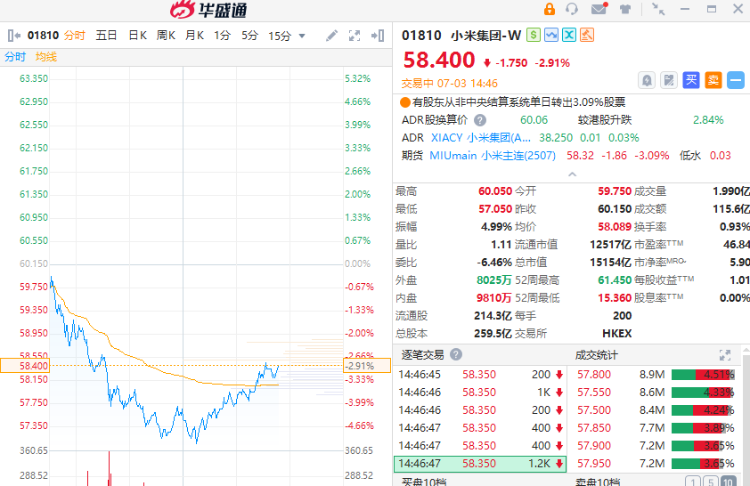Click the orange 卖 sell button
Screen dimensions: 750x486
tap(713, 80)
